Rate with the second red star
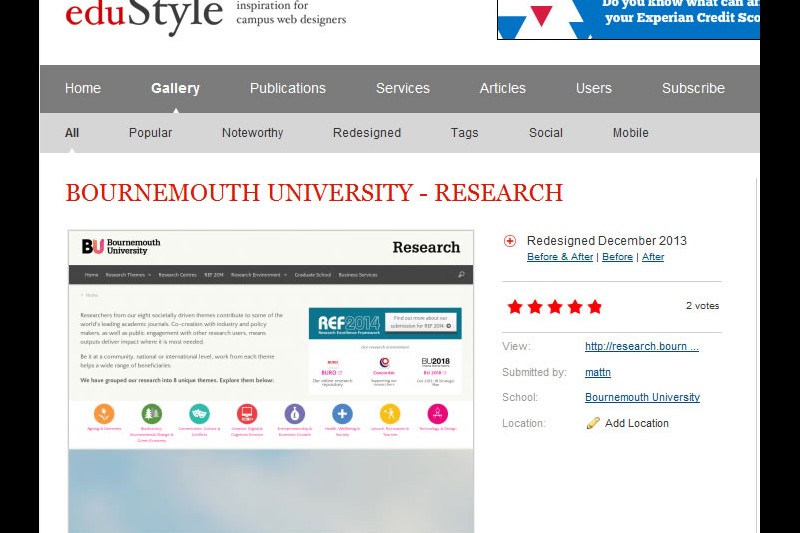 [535, 307]
